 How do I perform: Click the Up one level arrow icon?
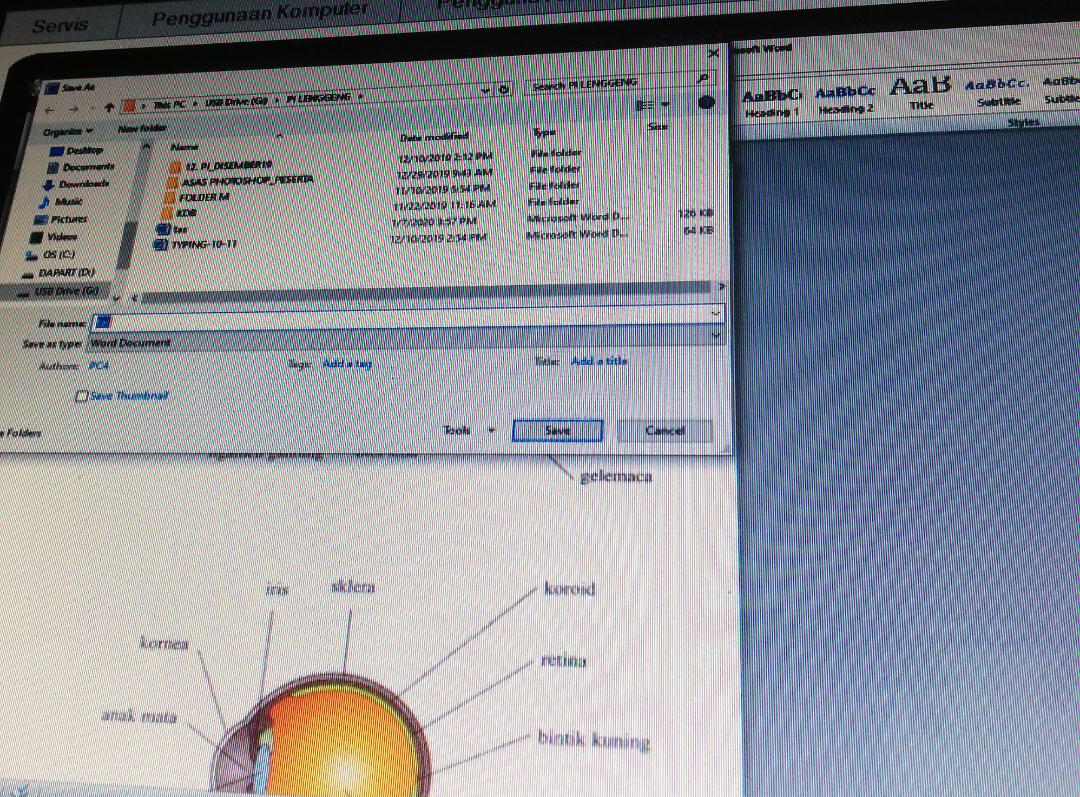pos(108,106)
